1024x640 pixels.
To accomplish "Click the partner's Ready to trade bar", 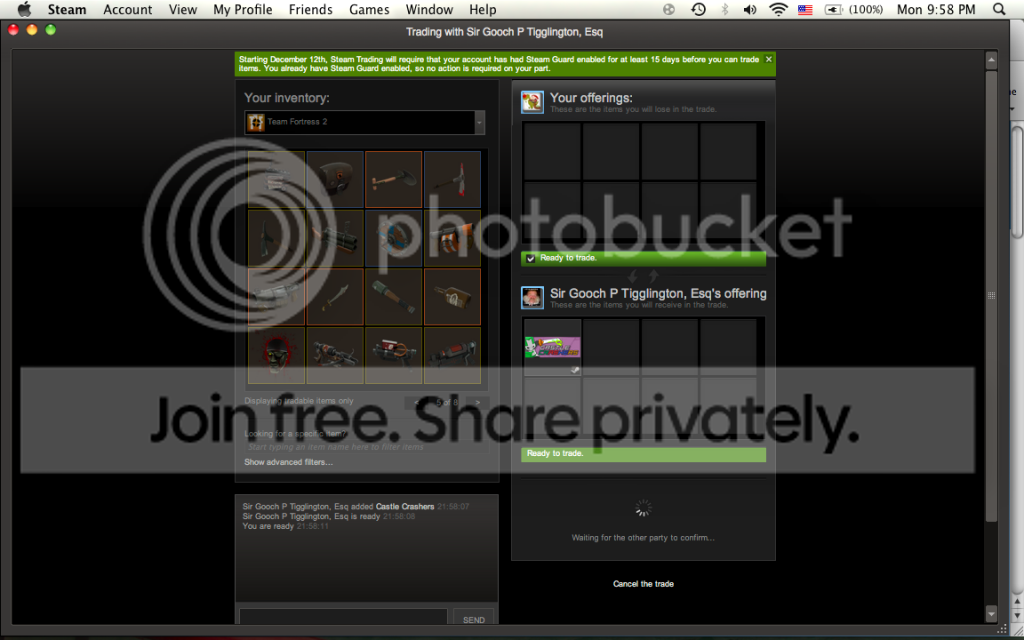I will [x=643, y=454].
